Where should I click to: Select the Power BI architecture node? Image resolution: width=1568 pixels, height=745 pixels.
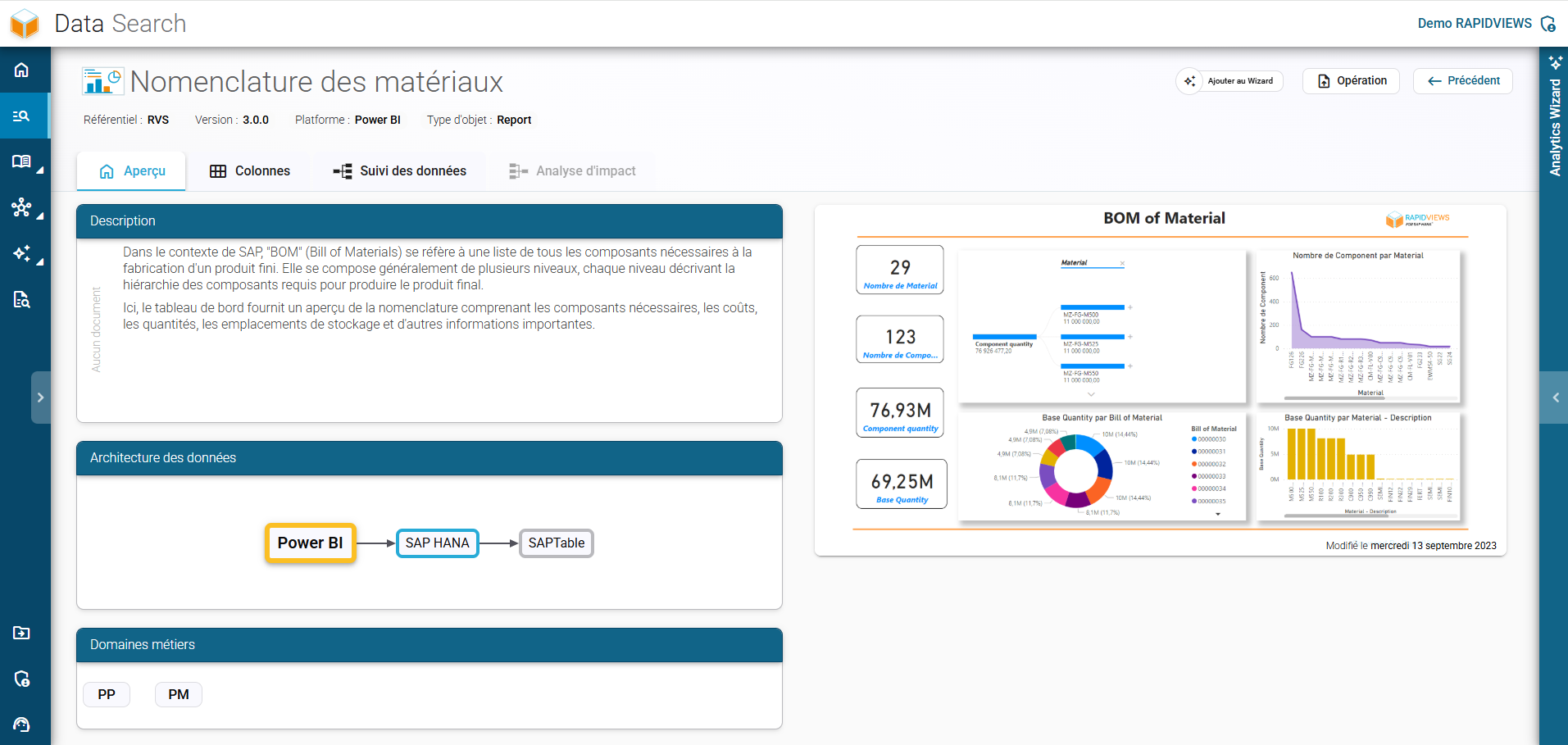[x=311, y=543]
